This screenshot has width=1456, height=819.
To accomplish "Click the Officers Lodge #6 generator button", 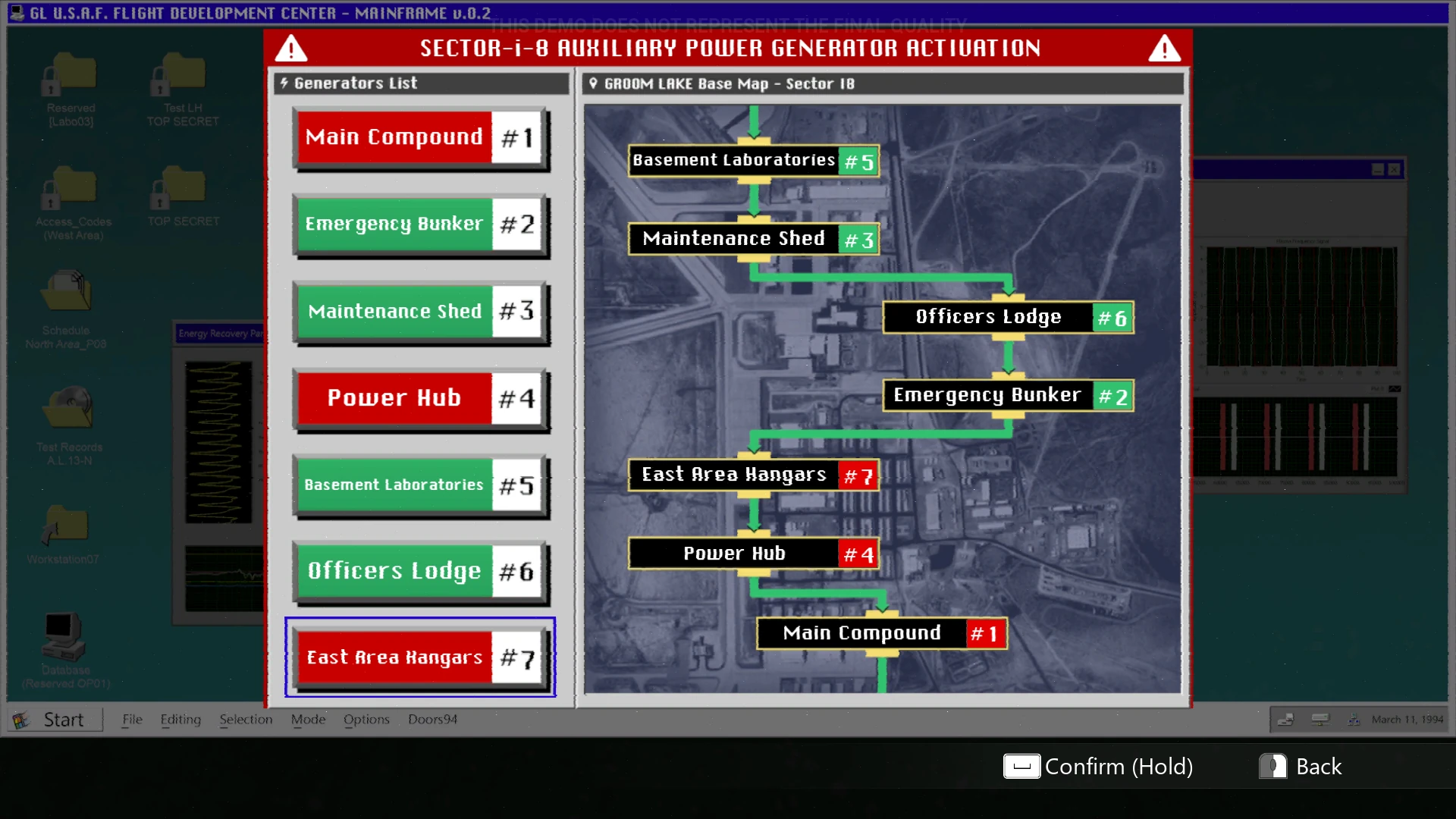I will point(419,571).
